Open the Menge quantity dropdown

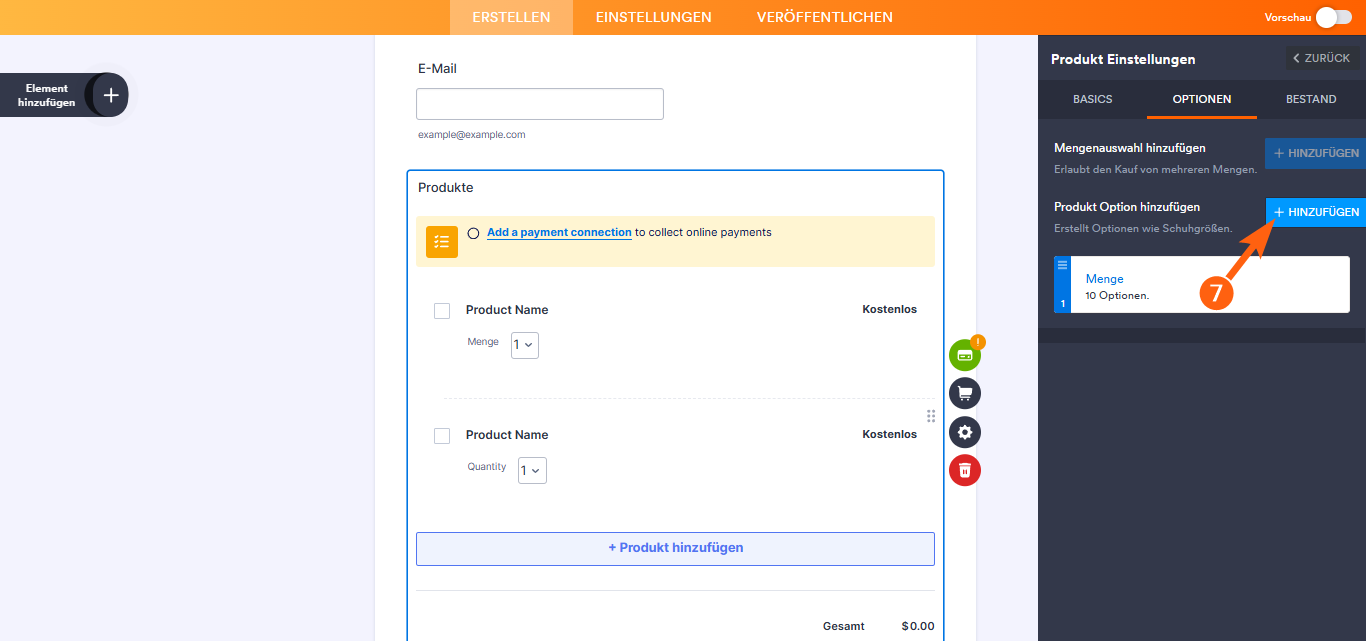[525, 345]
